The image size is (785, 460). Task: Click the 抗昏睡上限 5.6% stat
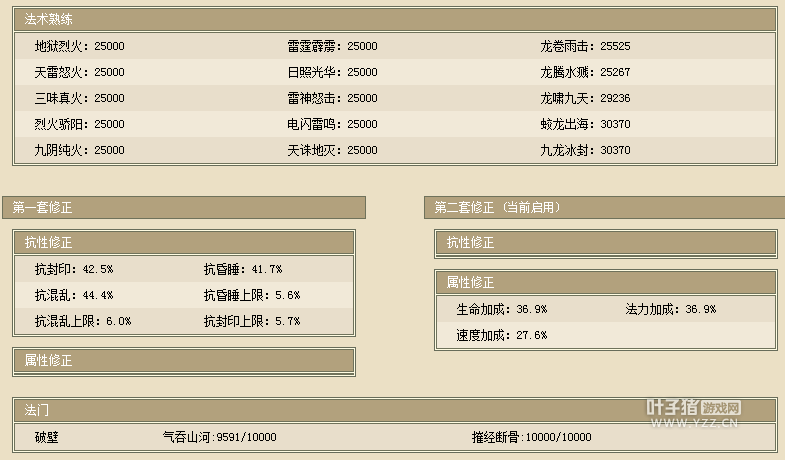[x=251, y=295]
